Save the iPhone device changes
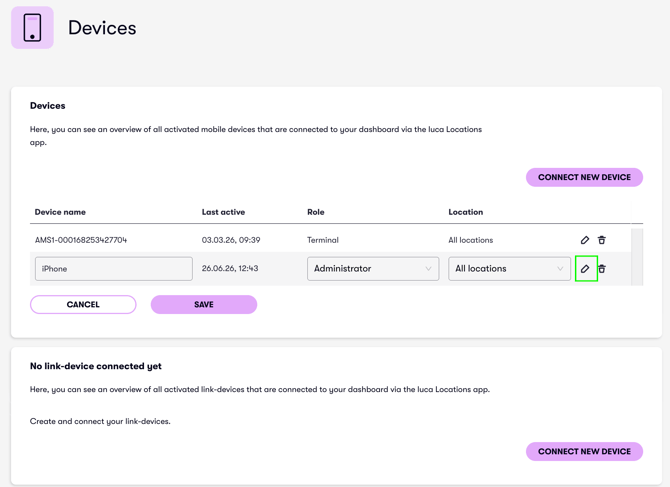 pyautogui.click(x=204, y=305)
